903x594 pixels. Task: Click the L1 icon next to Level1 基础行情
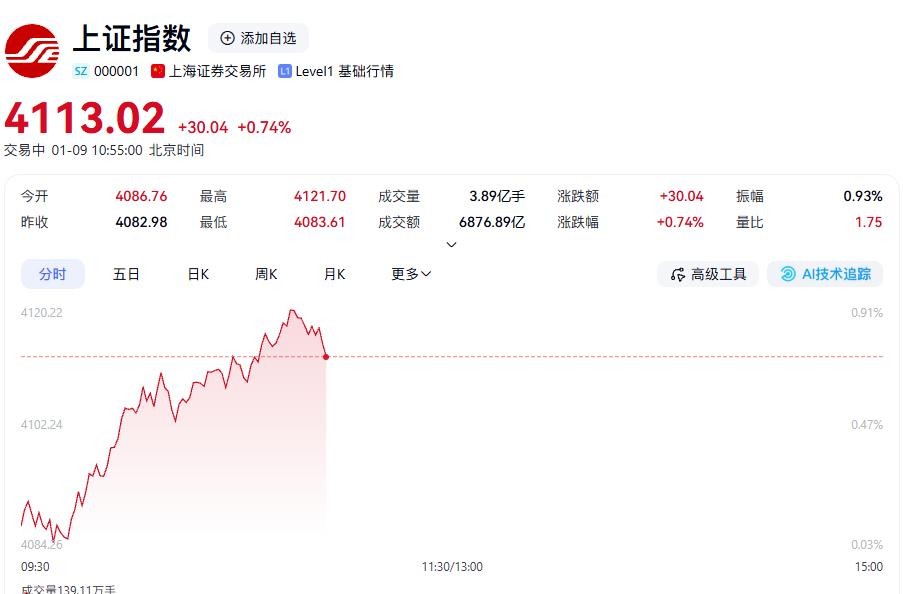coord(287,71)
